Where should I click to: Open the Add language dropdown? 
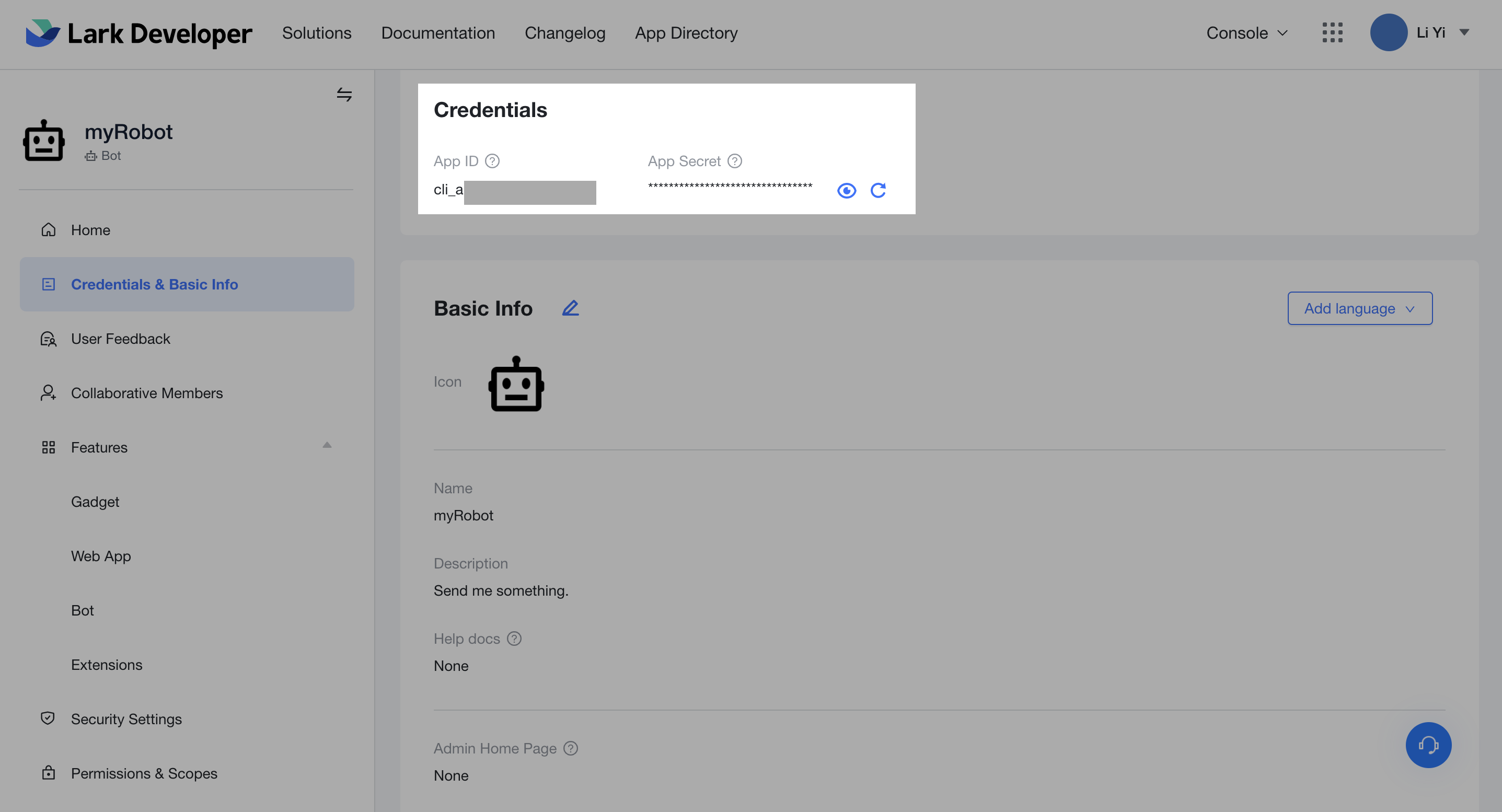(x=1359, y=308)
